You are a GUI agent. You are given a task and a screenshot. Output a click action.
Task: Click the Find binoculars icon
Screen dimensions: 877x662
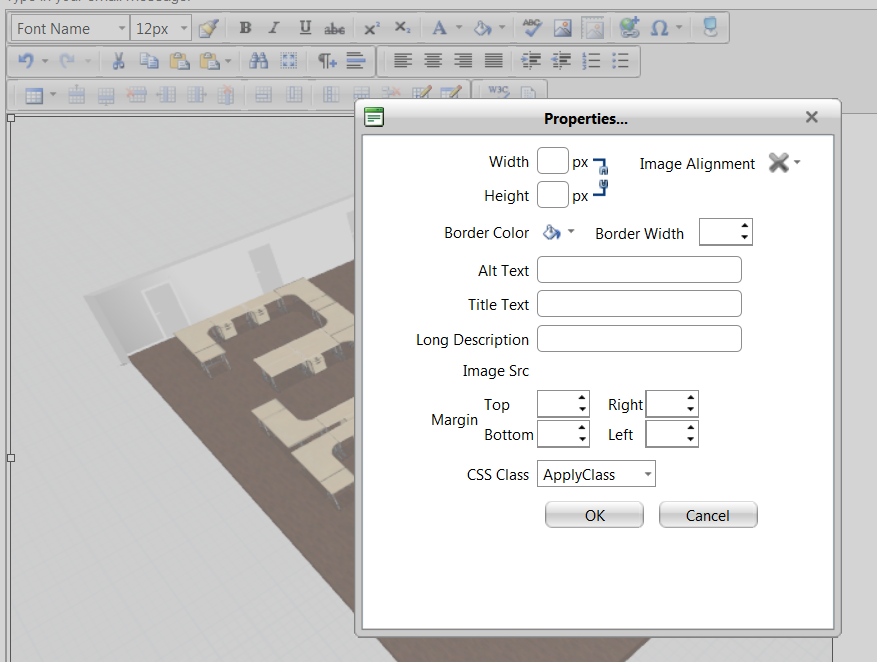click(259, 61)
